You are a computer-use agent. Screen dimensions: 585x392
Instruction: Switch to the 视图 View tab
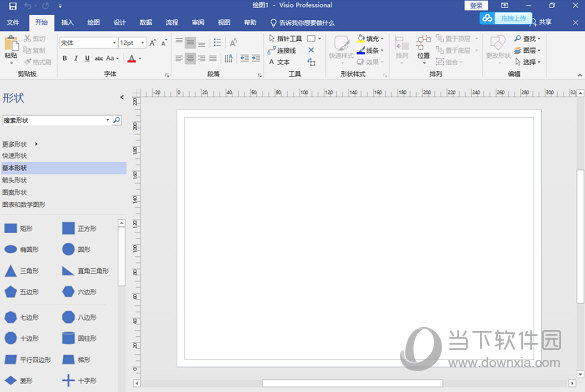(224, 22)
